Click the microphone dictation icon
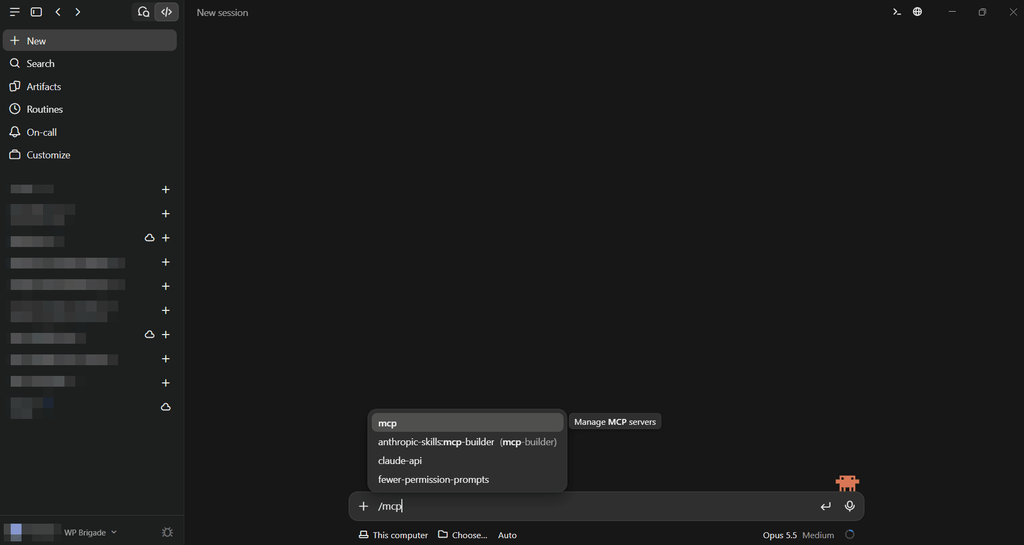 pyautogui.click(x=850, y=506)
